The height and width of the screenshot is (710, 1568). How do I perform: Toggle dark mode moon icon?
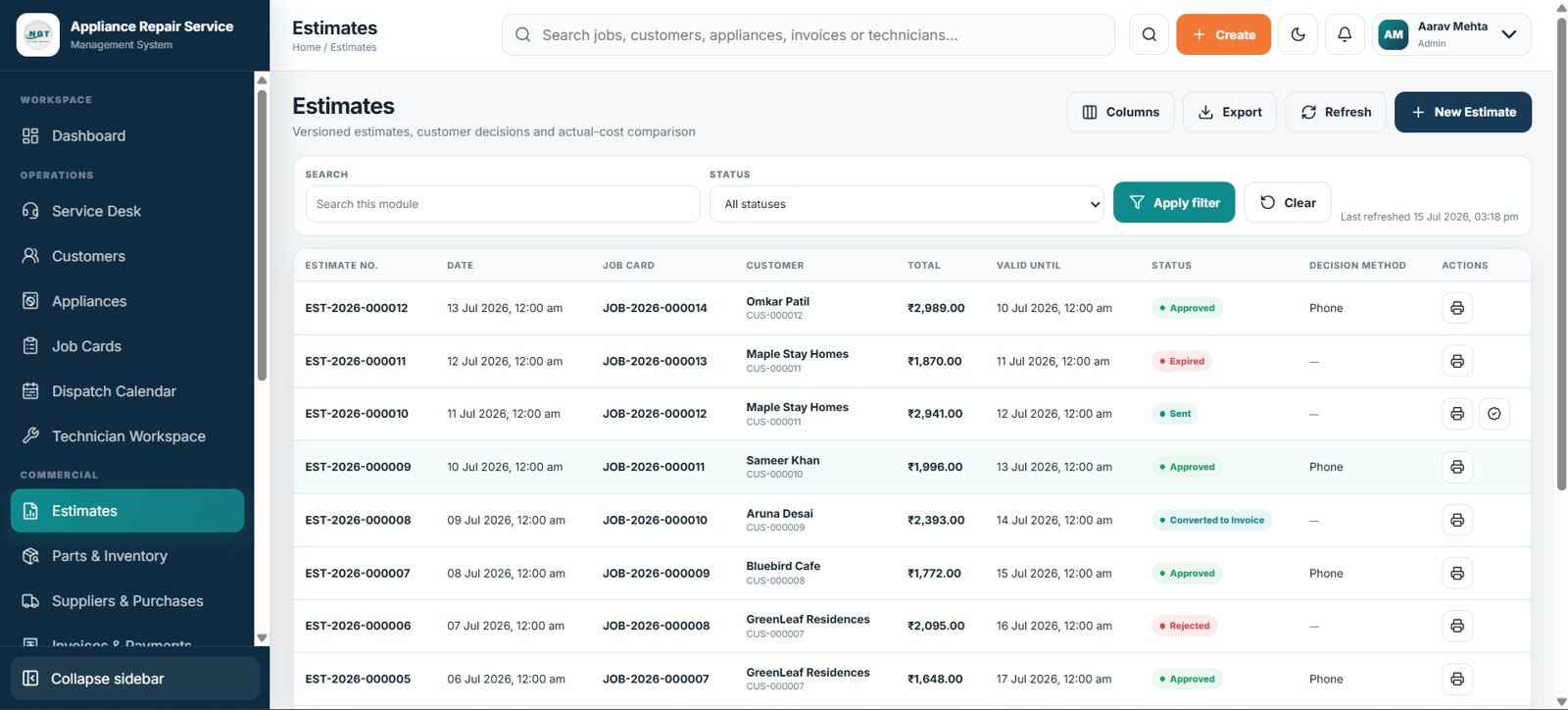[1298, 34]
